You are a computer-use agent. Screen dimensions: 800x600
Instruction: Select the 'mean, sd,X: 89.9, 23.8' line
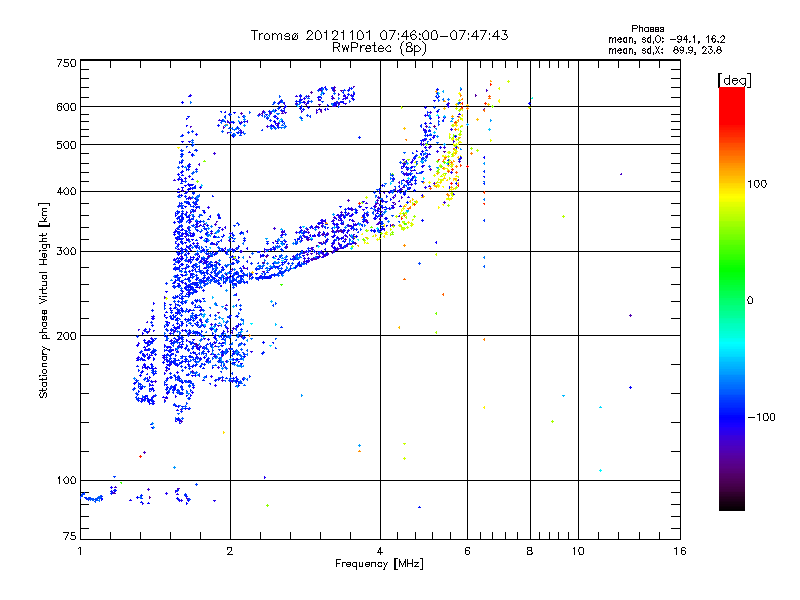(x=665, y=50)
